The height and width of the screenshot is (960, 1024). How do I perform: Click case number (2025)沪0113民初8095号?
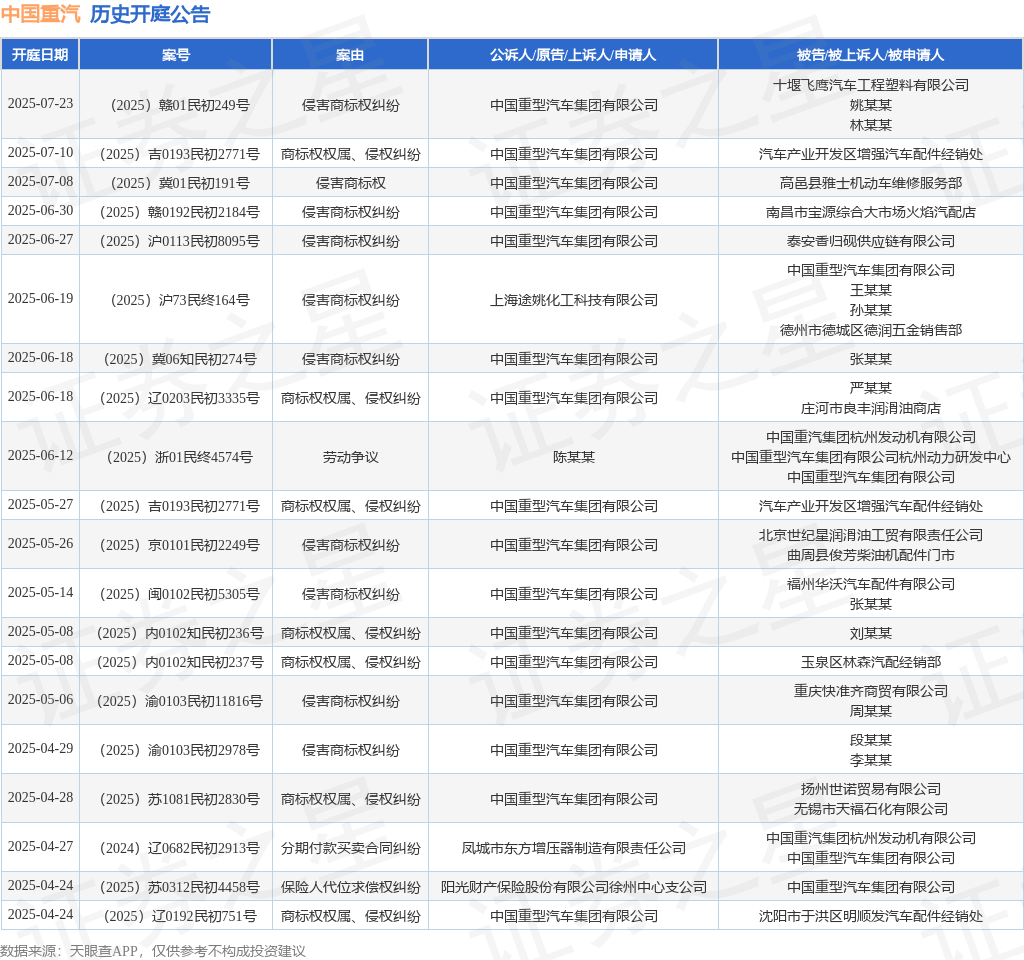coord(176,241)
